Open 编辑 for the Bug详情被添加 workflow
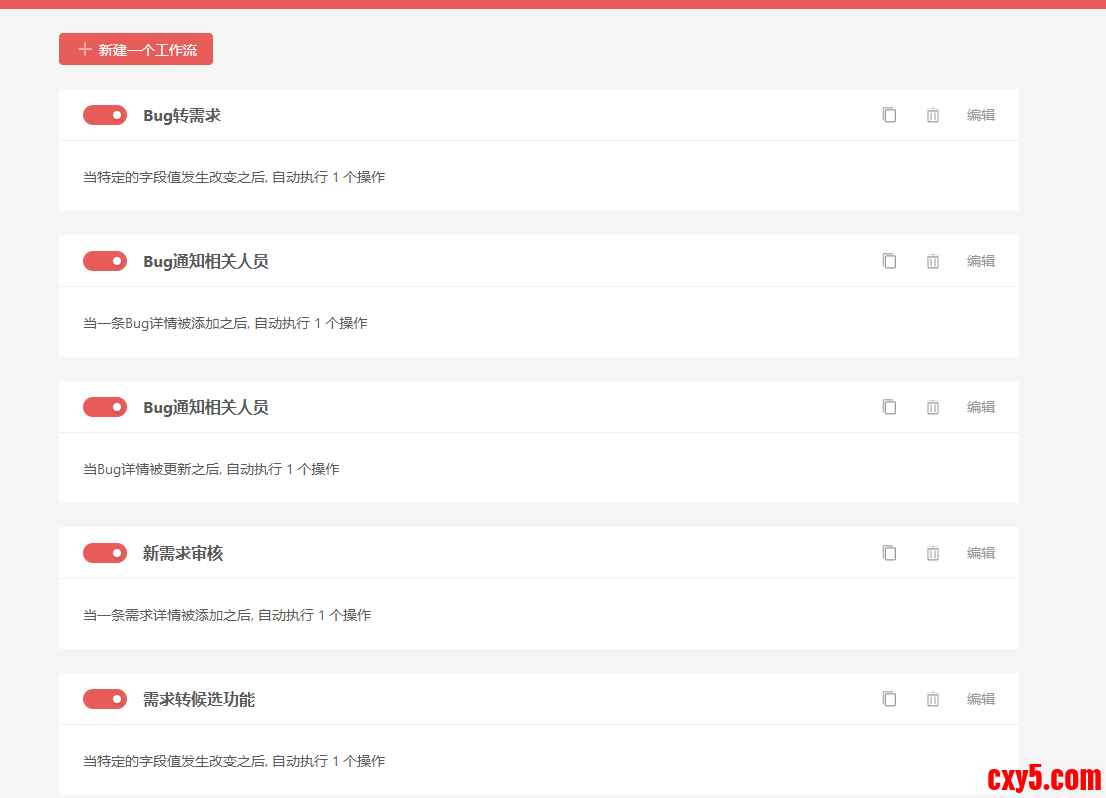 tap(980, 261)
